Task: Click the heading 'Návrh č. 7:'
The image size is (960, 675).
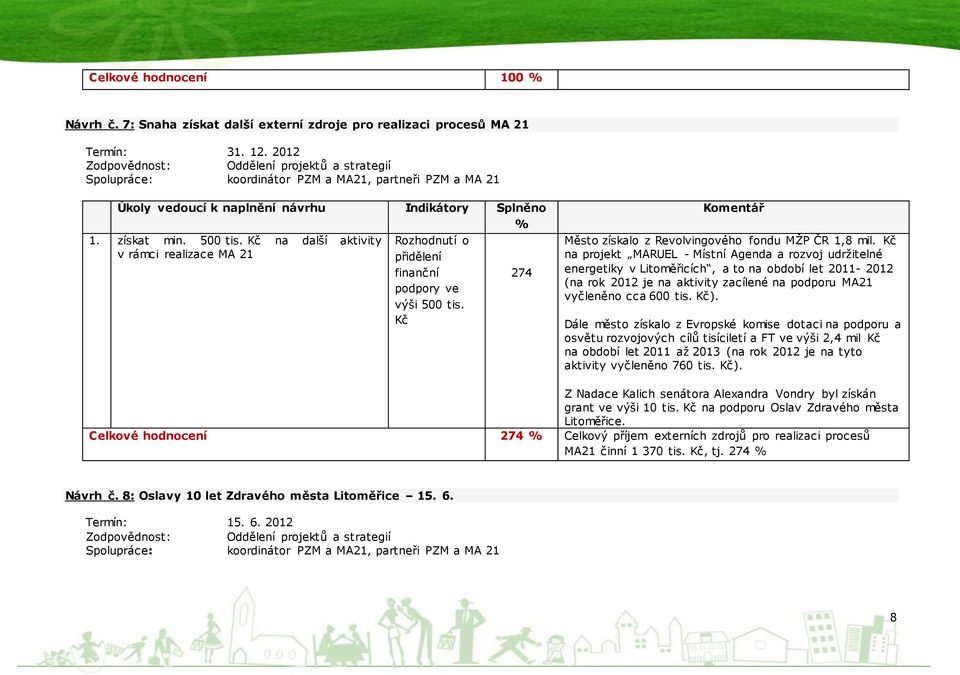Action: [100, 125]
